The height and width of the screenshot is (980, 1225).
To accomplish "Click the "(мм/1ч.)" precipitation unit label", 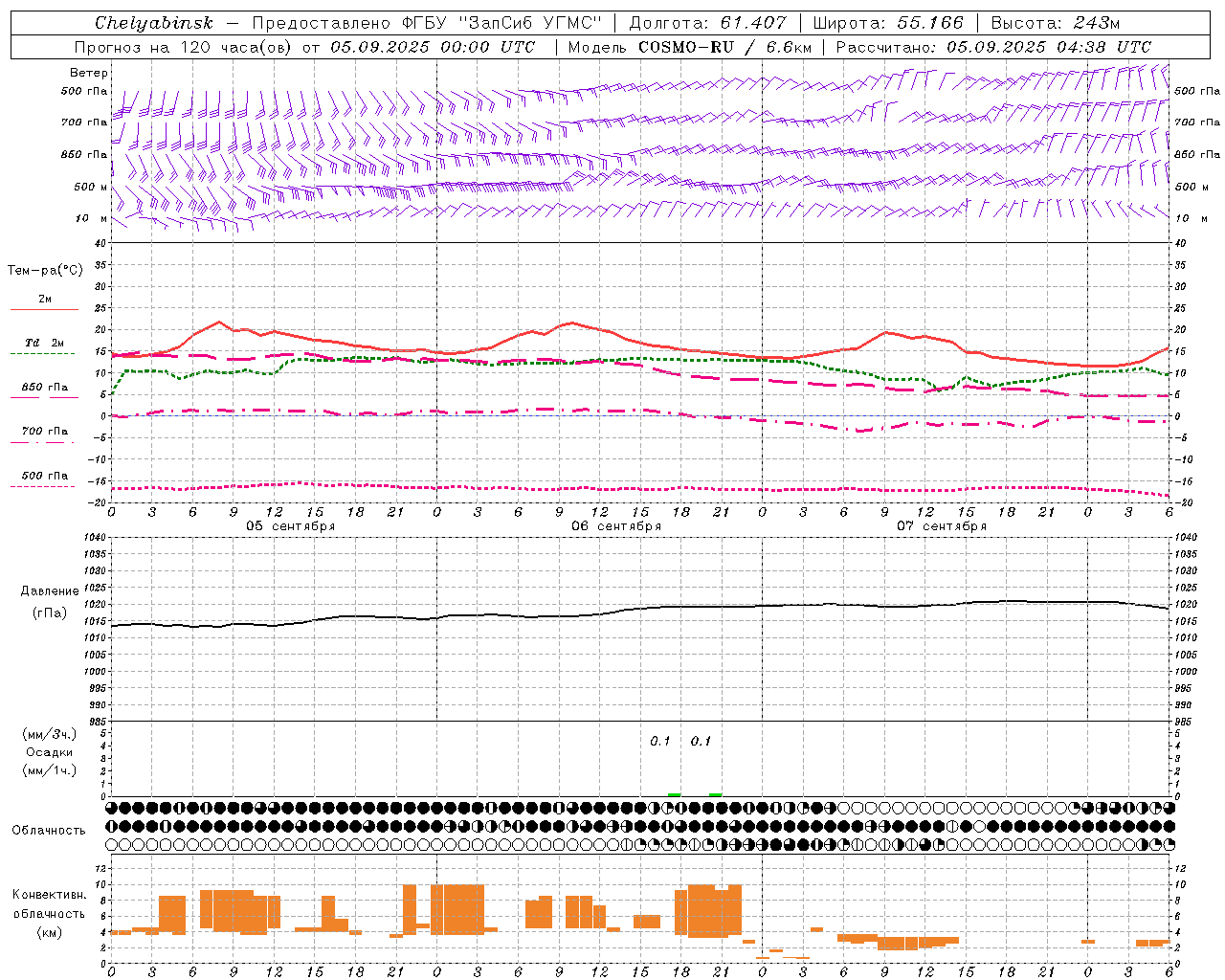I will coord(50,770).
